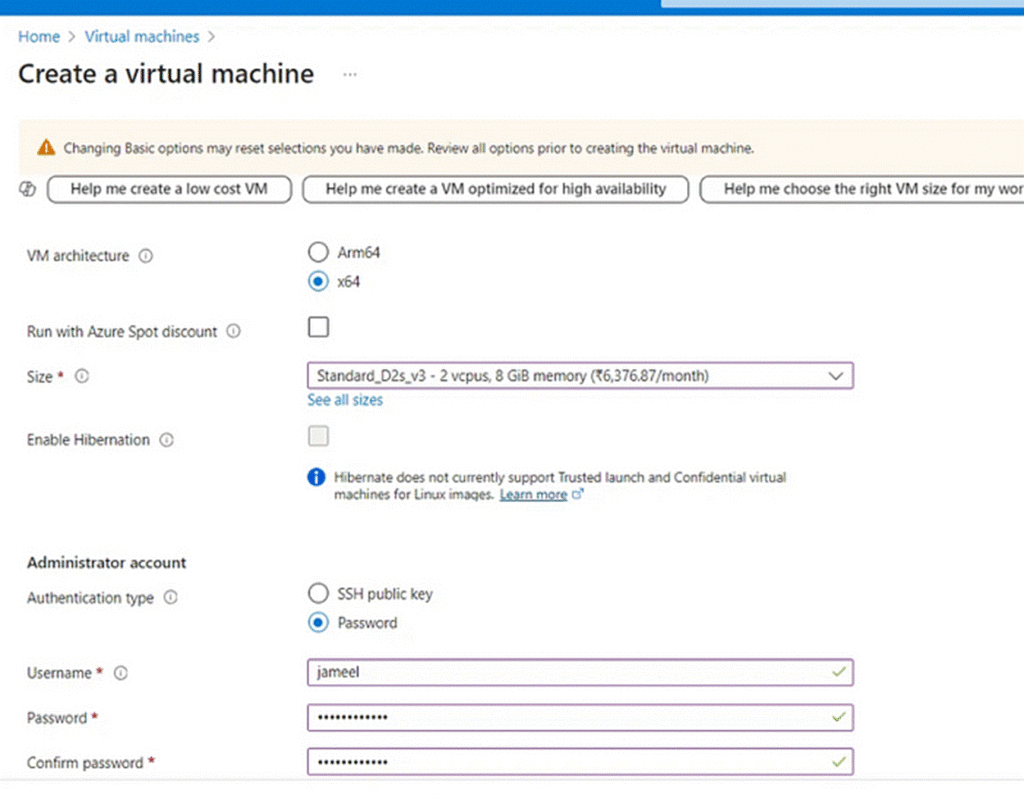Click the info icon next to Username

[x=121, y=673]
